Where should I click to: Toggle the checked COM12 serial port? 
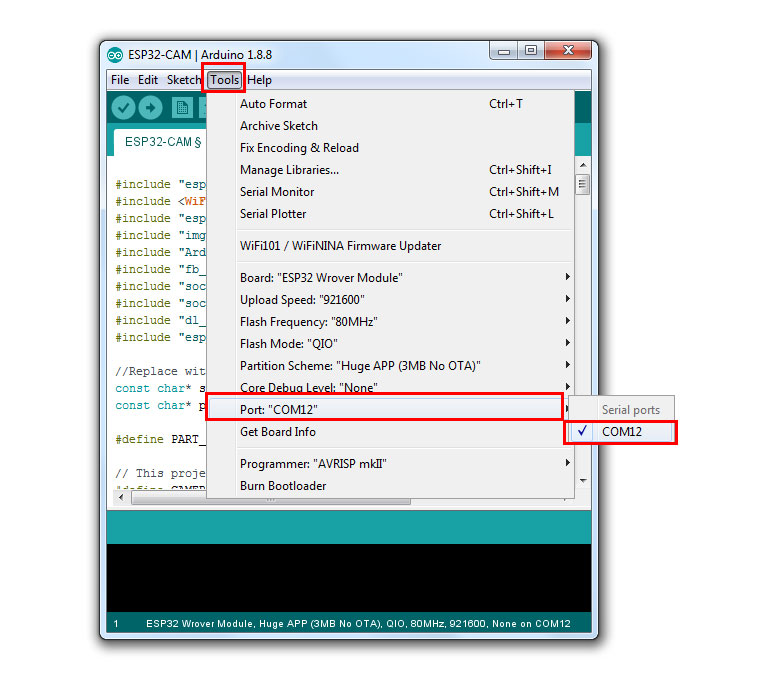621,432
